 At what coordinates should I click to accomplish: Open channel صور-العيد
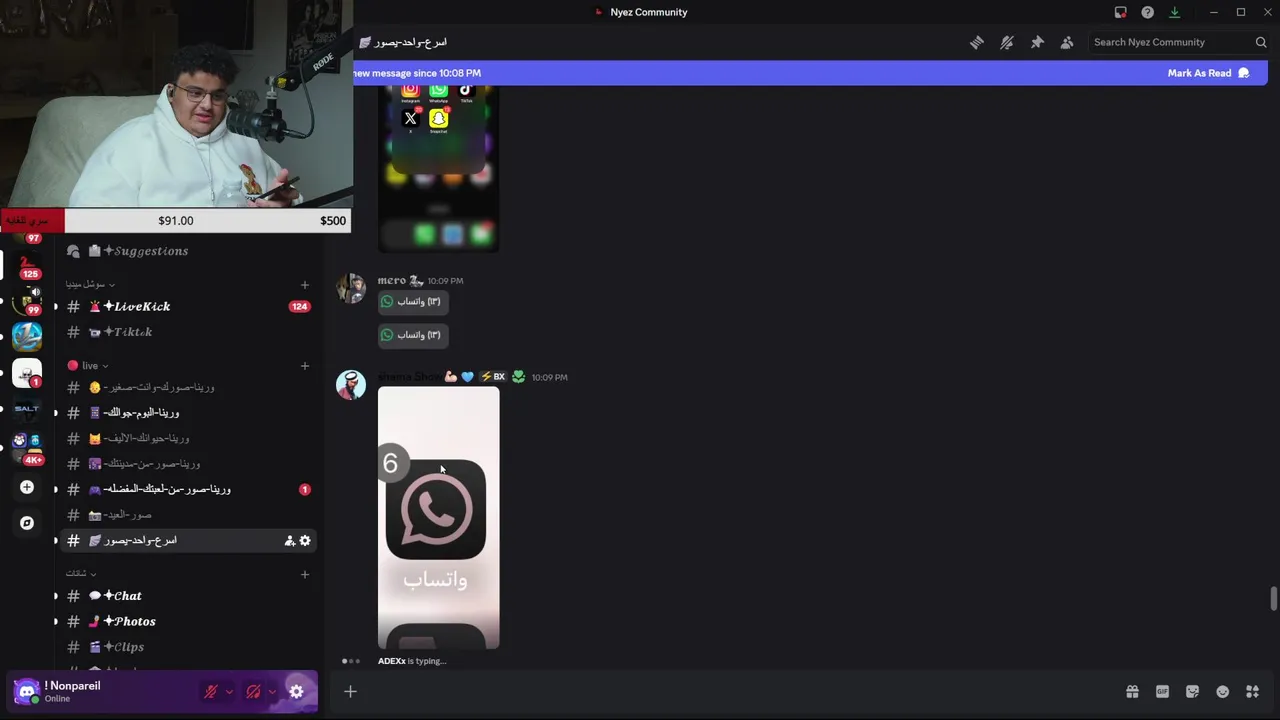(x=188, y=515)
